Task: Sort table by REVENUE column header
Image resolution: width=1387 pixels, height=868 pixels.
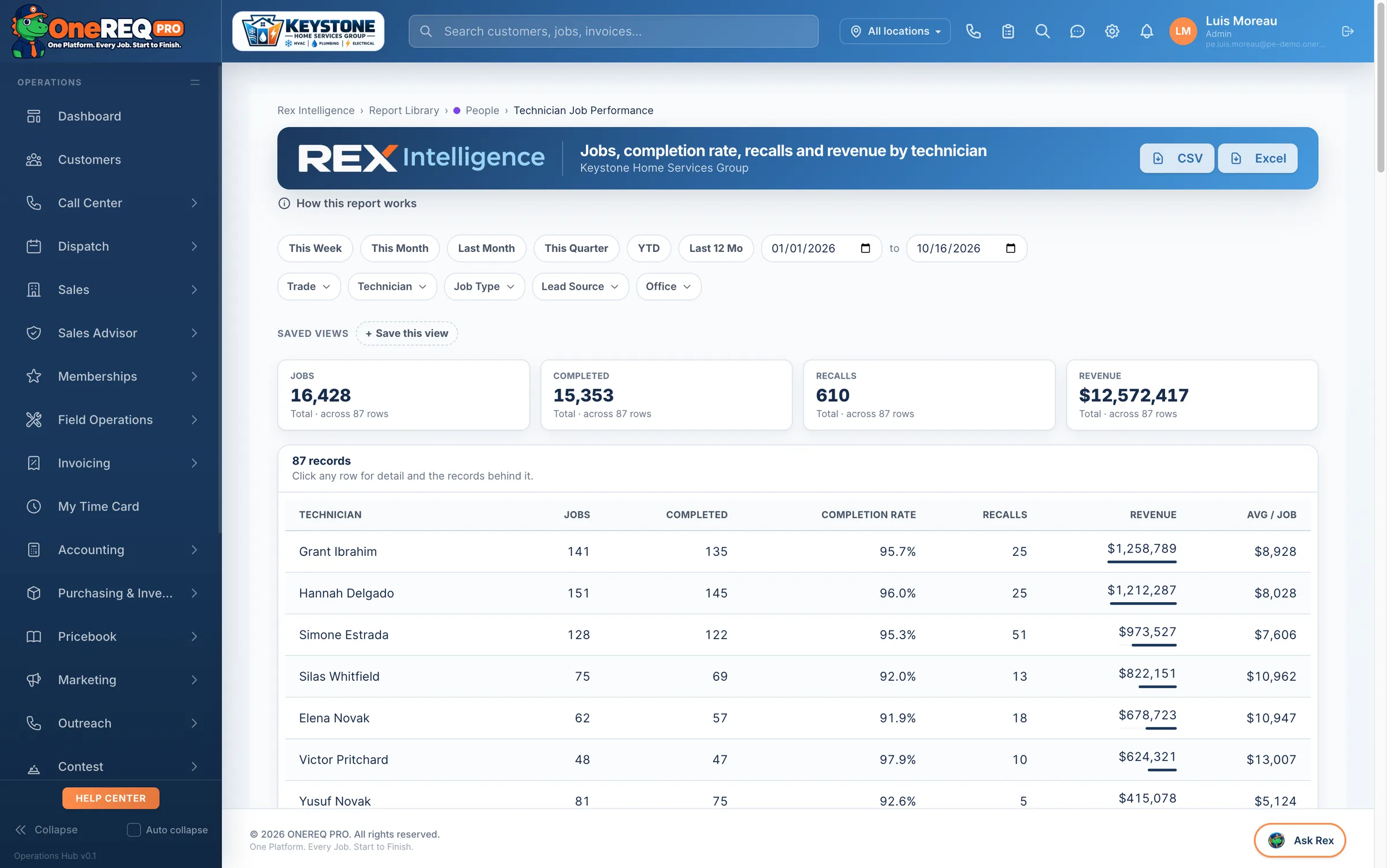Action: (1153, 515)
